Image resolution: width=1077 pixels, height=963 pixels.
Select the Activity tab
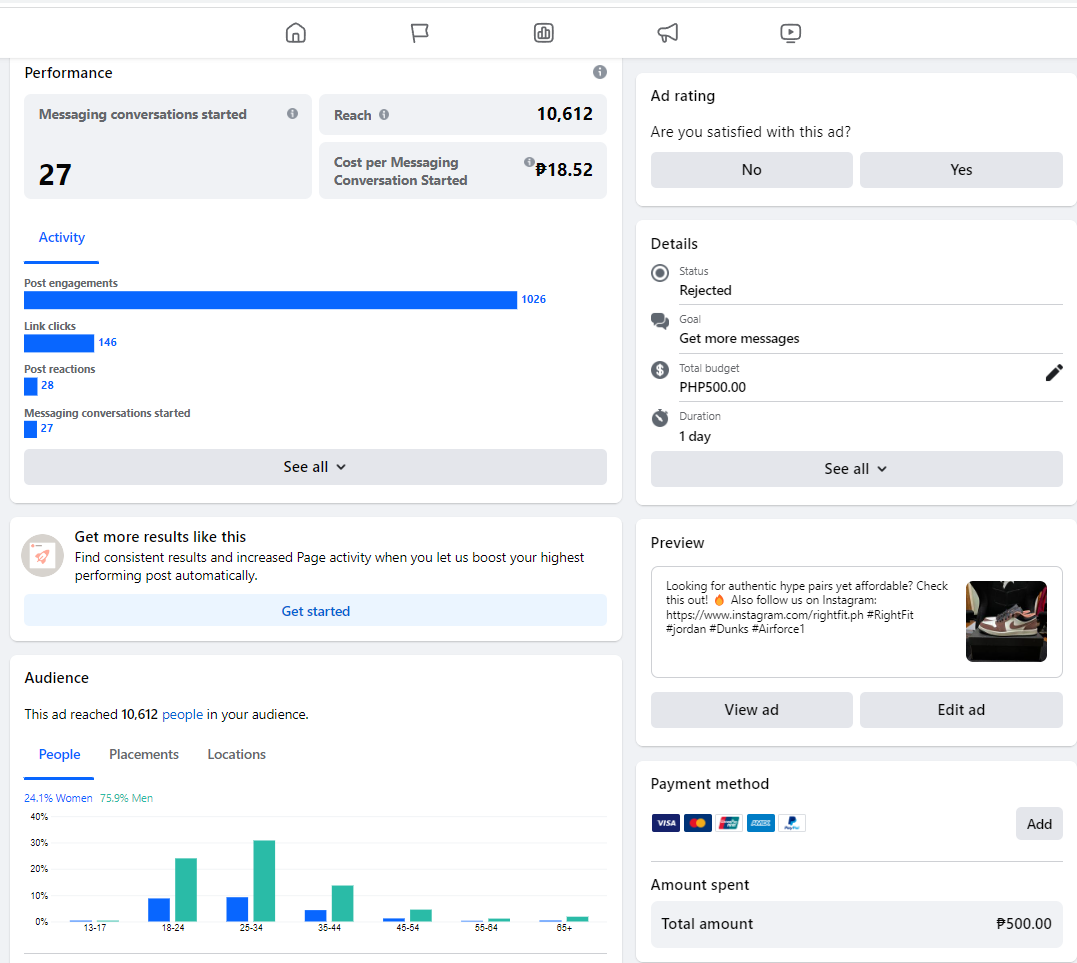click(x=62, y=238)
